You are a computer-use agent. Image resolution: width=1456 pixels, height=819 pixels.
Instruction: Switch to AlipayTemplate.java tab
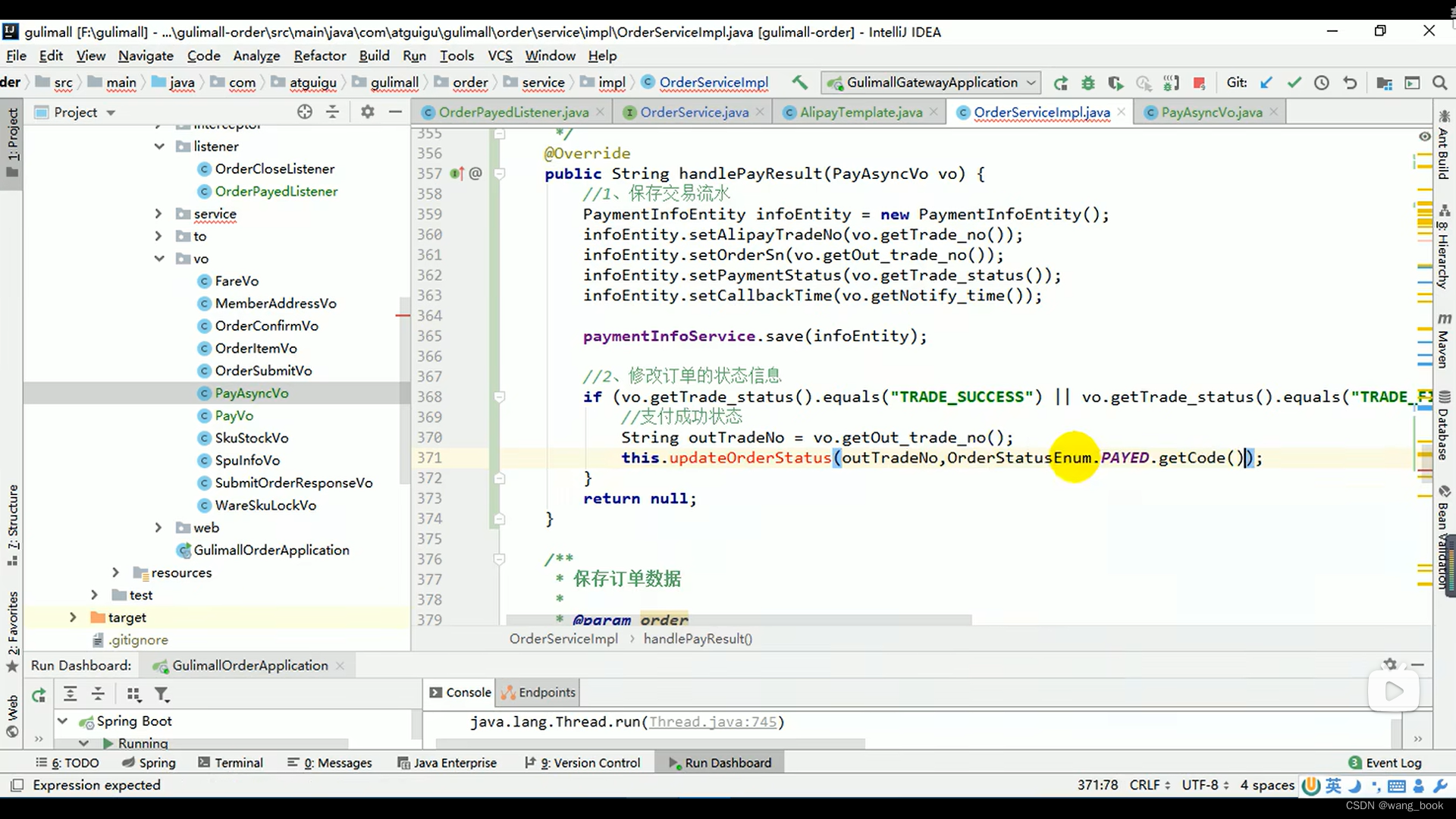861,112
